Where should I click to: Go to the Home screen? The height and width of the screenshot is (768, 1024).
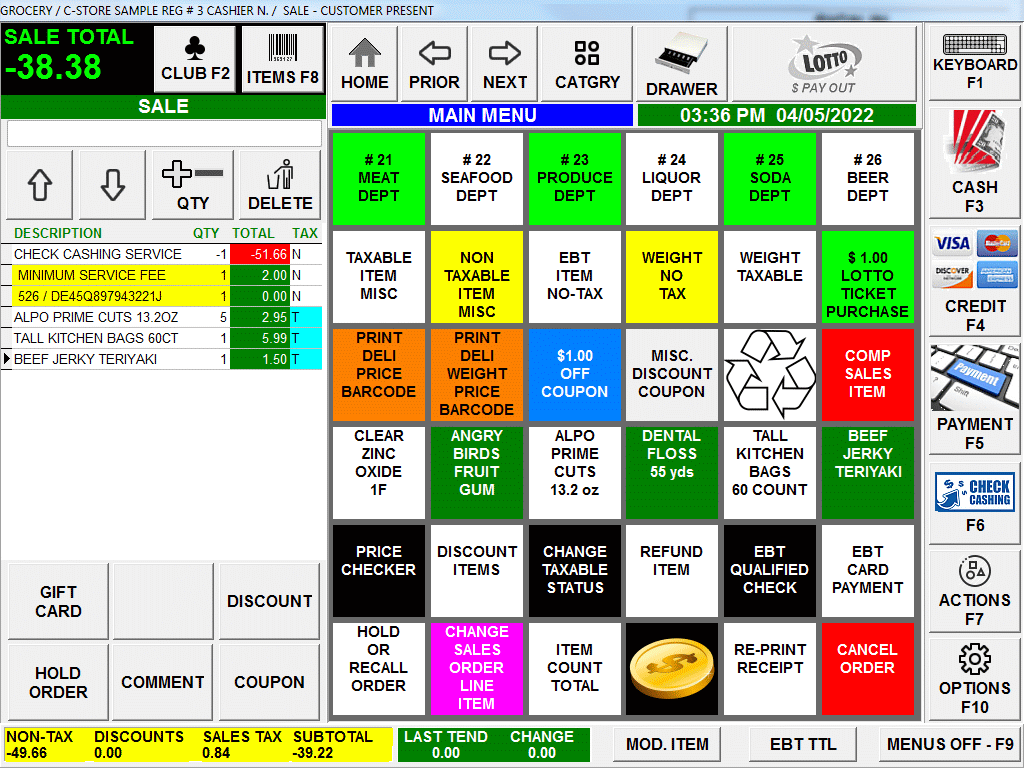(364, 64)
